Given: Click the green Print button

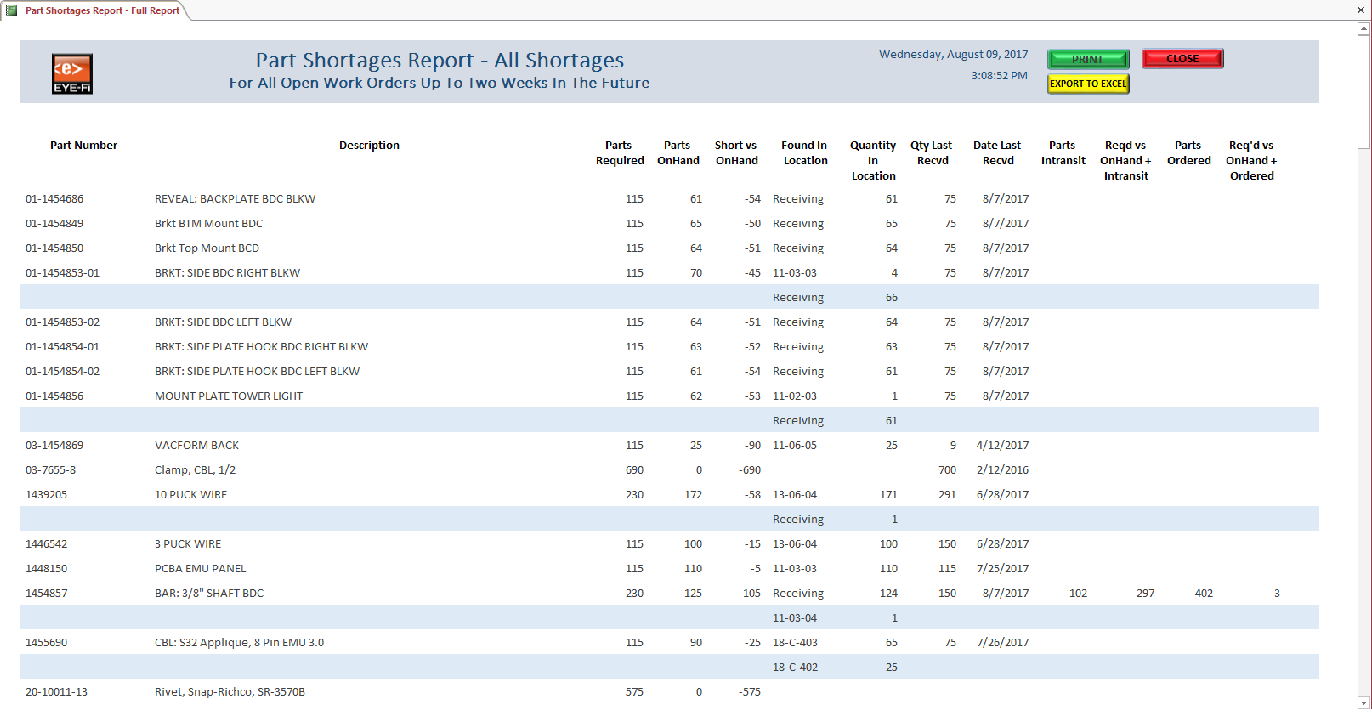Looking at the screenshot, I should (1088, 59).
